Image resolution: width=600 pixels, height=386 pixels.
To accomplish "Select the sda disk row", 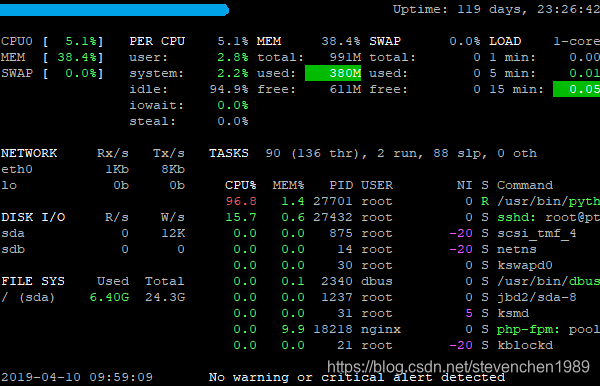I will pyautogui.click(x=93, y=233).
